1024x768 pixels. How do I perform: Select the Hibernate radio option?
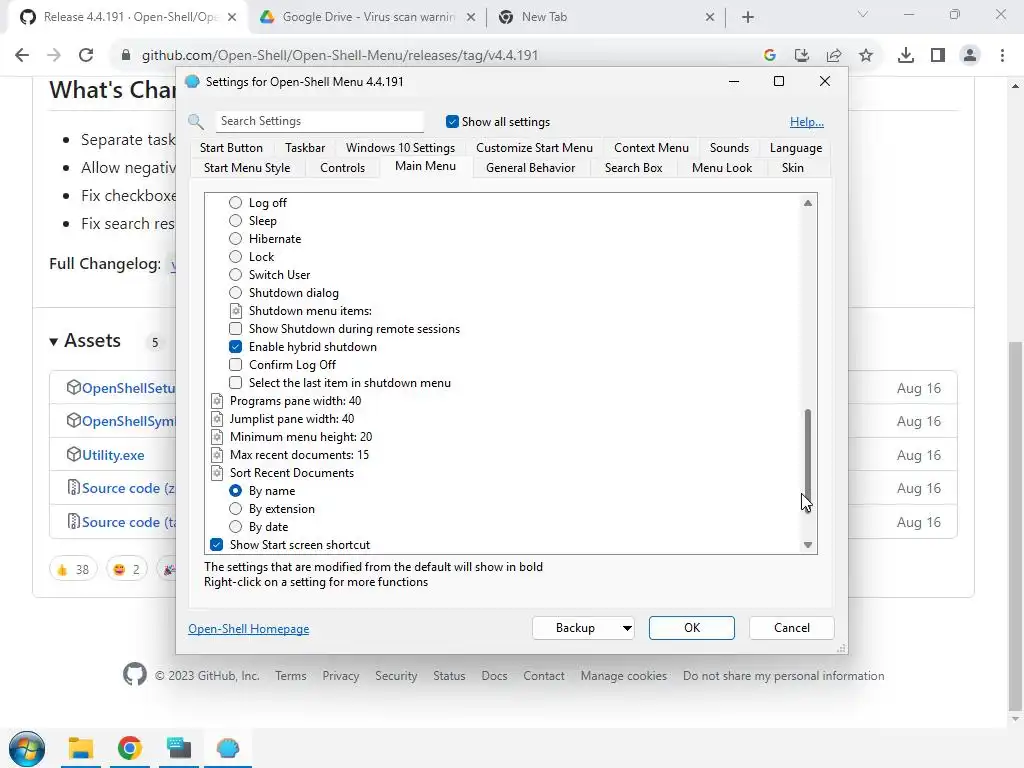tap(236, 238)
